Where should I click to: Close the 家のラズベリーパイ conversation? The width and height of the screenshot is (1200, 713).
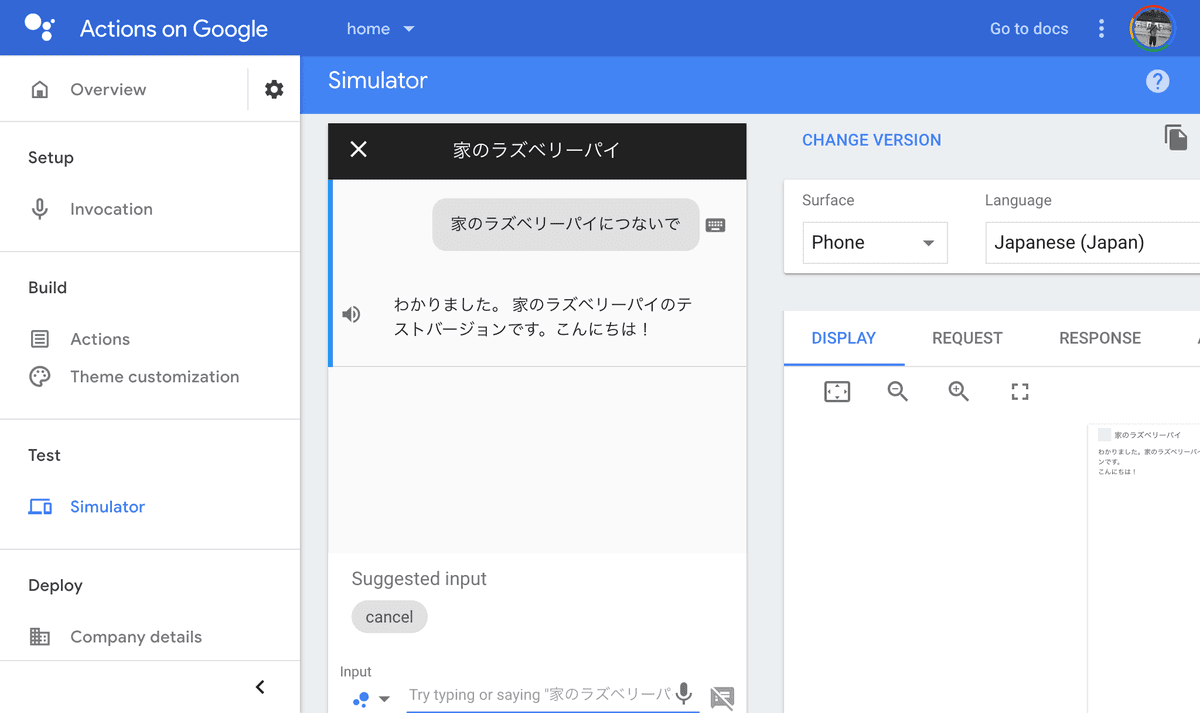[x=359, y=150]
